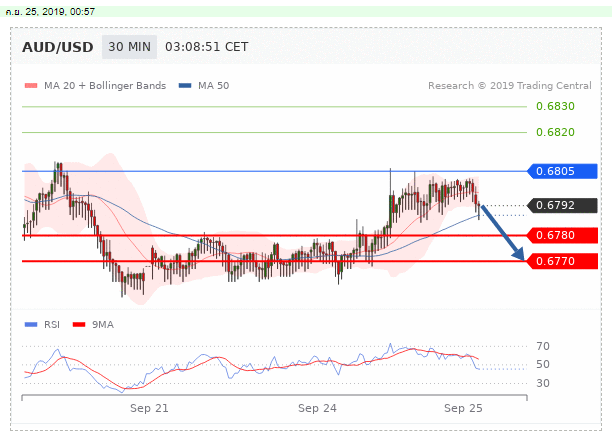
Task: Click the 03:08:51 CET timestamp
Action: pyautogui.click(x=206, y=47)
